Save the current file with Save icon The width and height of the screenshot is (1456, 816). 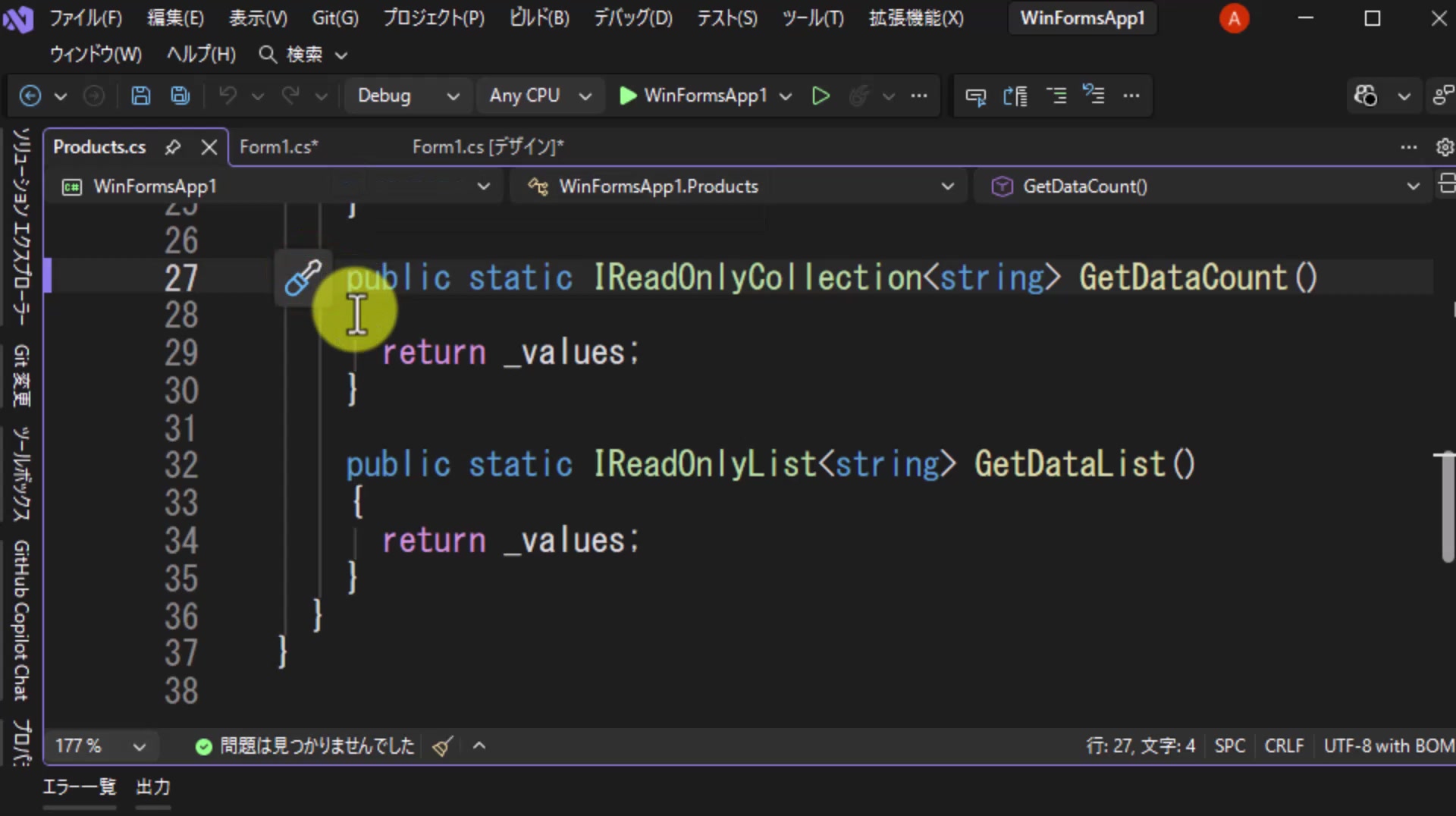[140, 96]
